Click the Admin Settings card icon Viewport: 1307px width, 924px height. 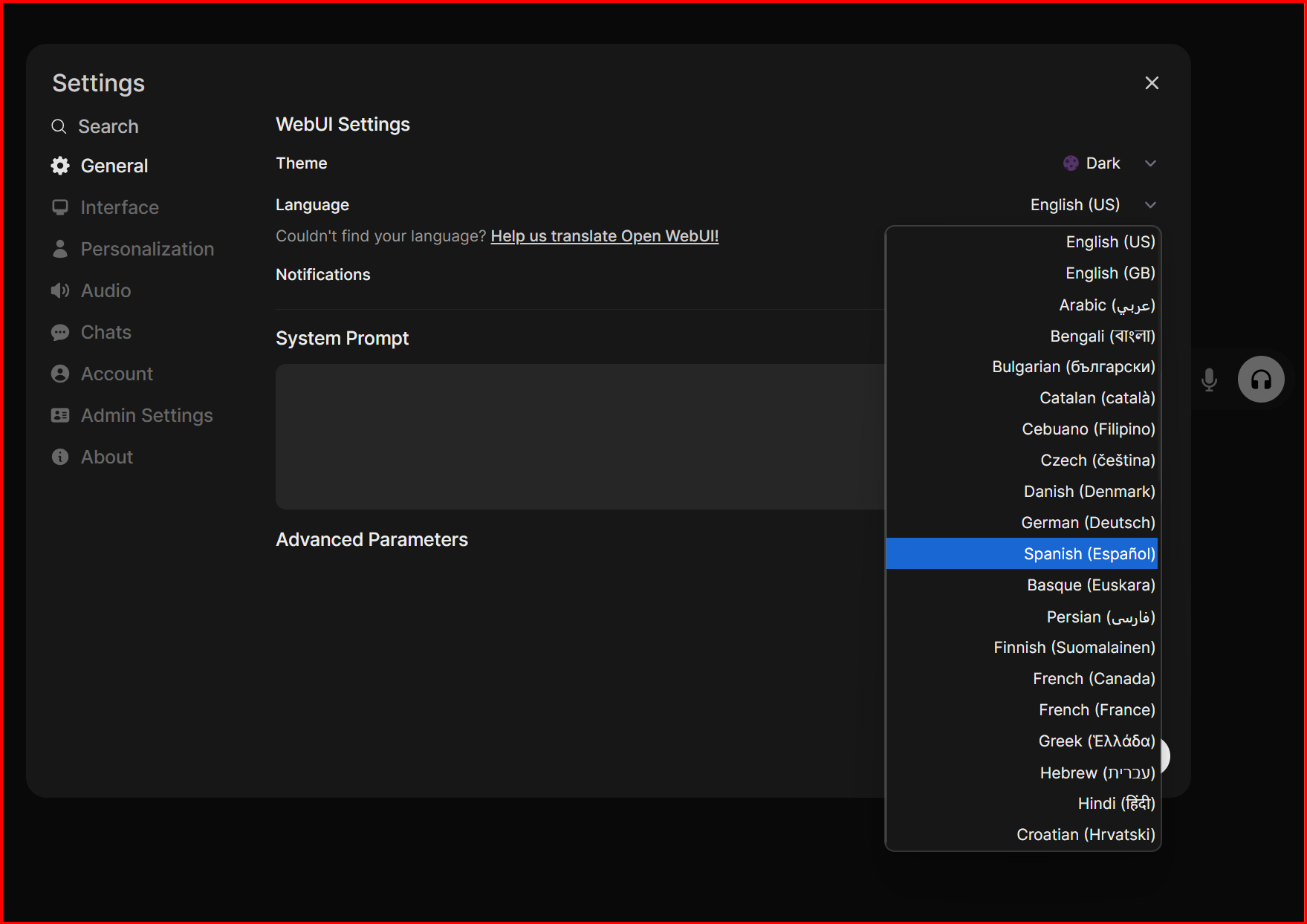(x=60, y=415)
